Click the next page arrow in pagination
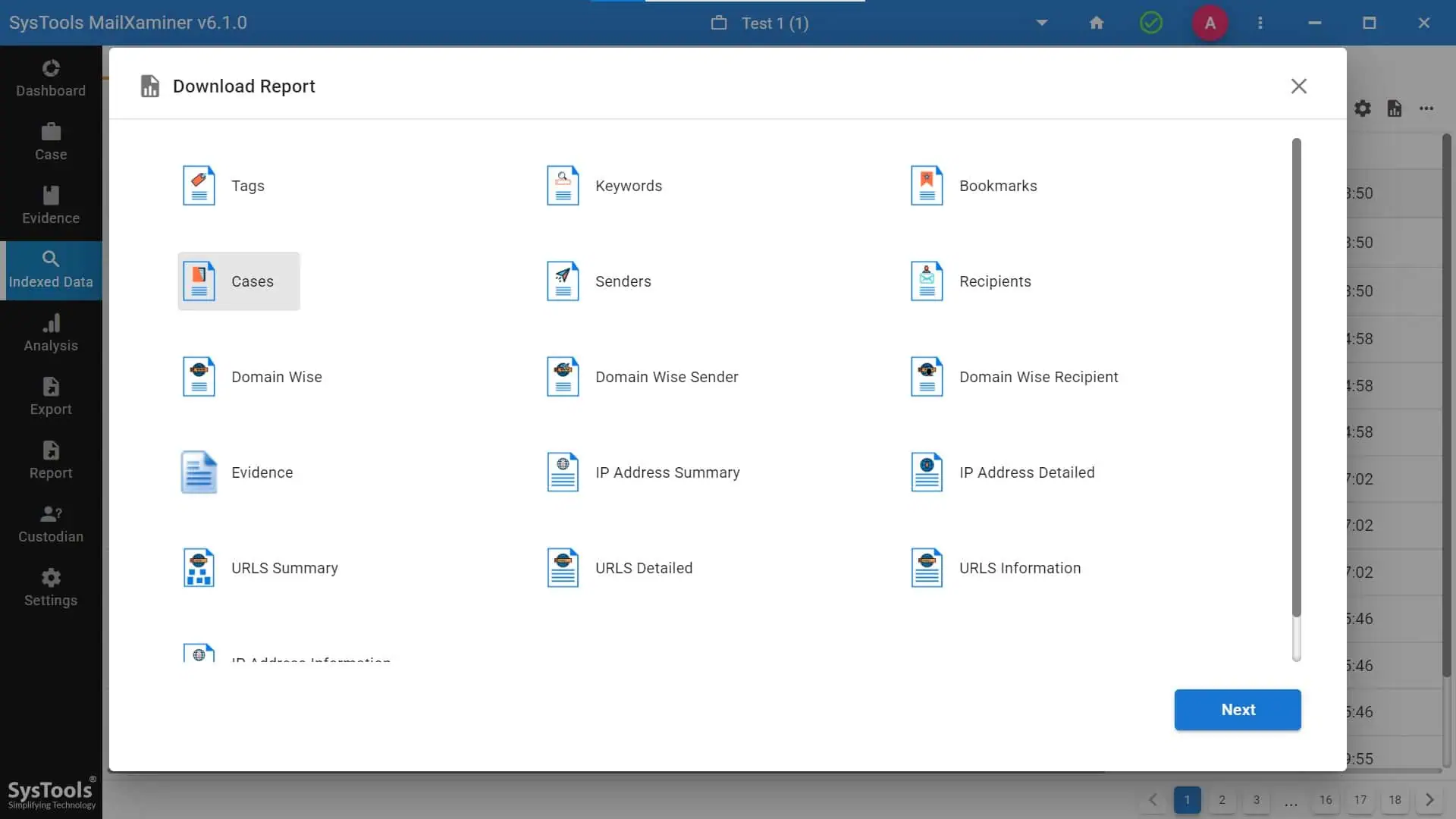1456x819 pixels. point(1429,800)
